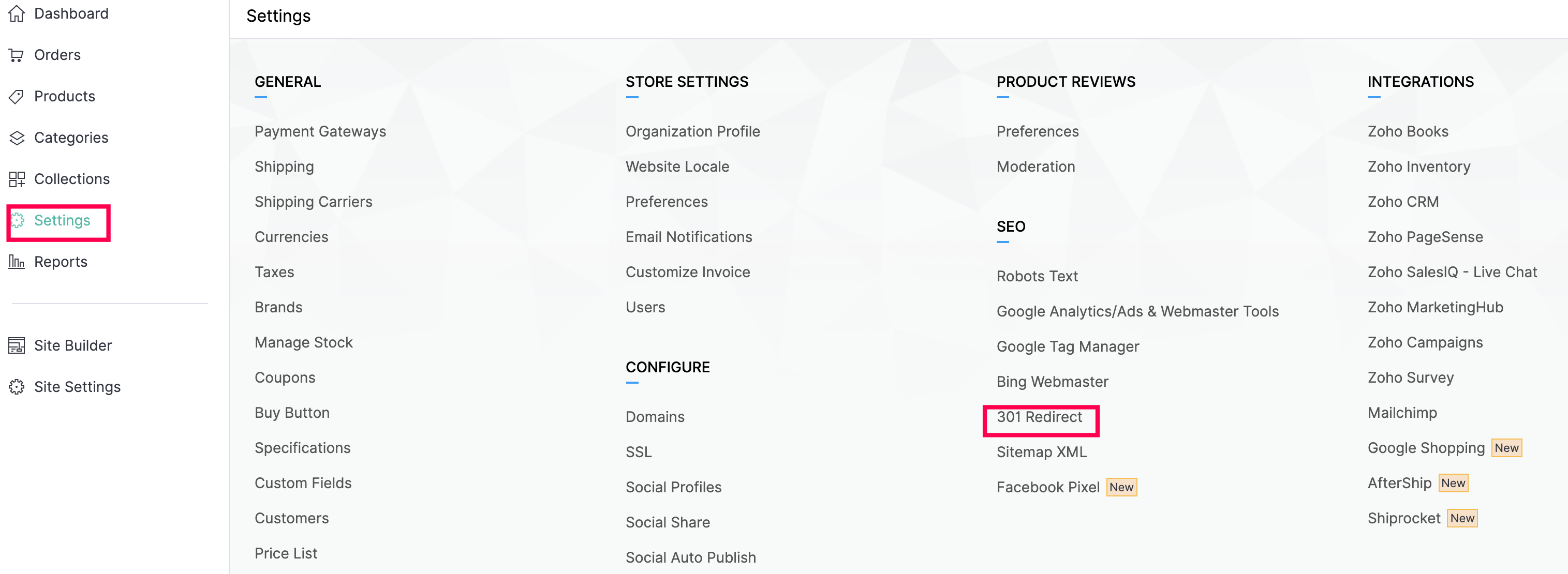Click the Orders cart icon
The width and height of the screenshot is (1568, 574).
(x=17, y=55)
